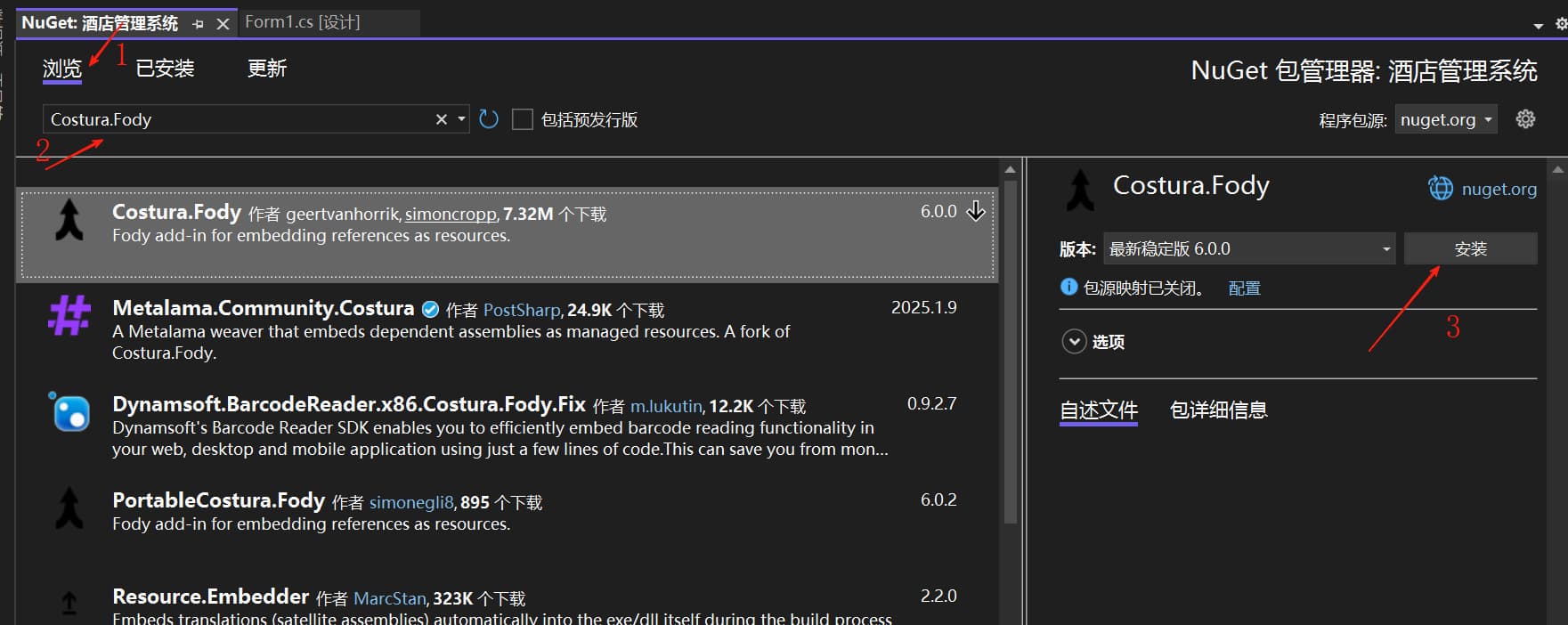The image size is (1568, 625).
Task: Click version 6.0.2 of PortableCostura.Fody
Action: point(938,499)
